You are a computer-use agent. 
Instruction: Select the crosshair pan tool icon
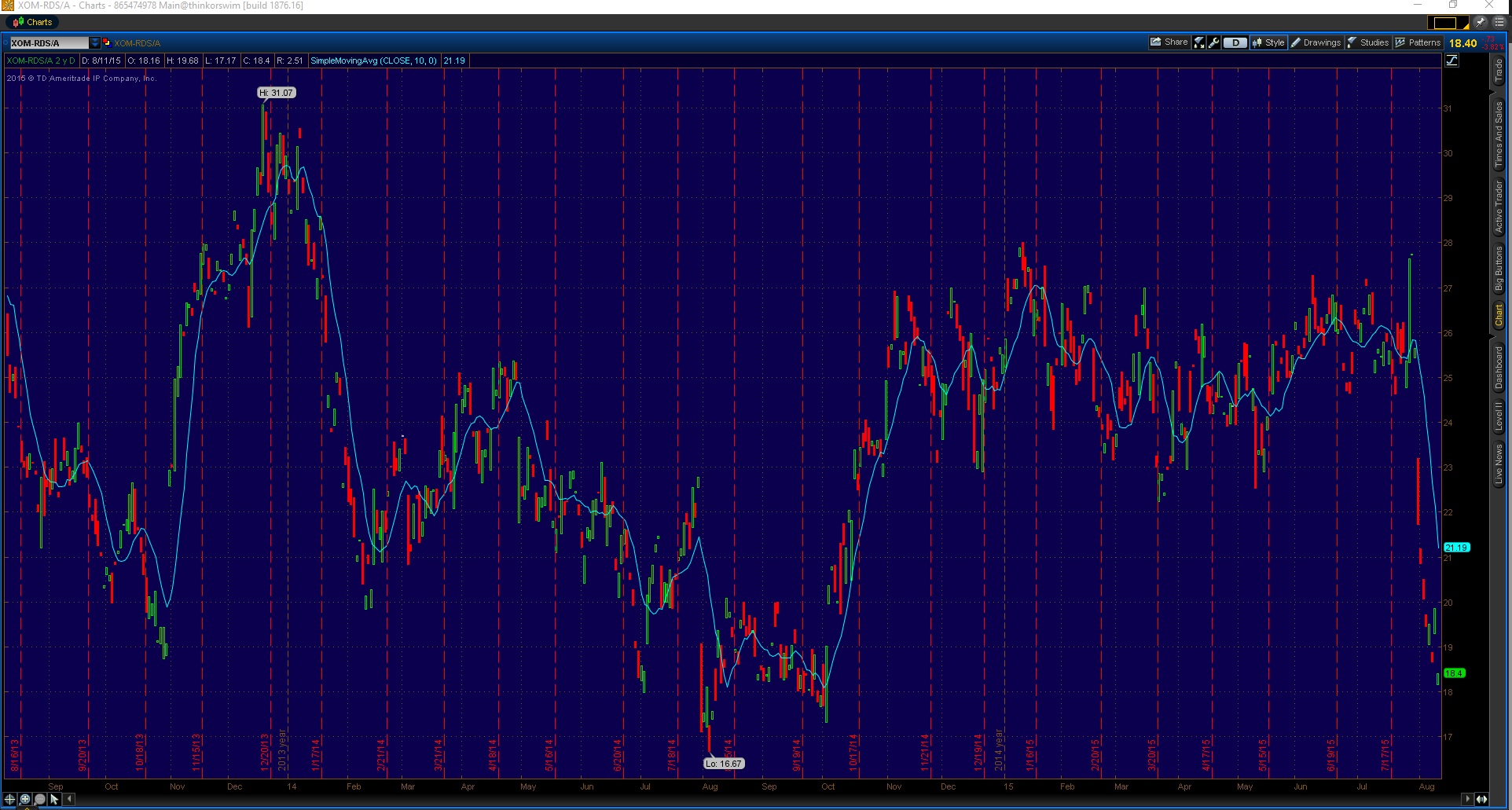(10, 799)
